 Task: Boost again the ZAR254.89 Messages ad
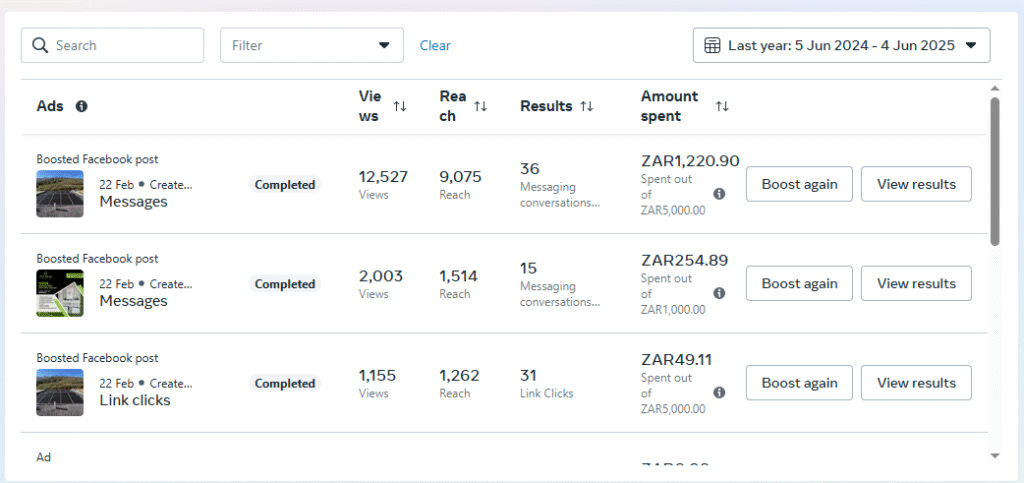click(x=799, y=283)
